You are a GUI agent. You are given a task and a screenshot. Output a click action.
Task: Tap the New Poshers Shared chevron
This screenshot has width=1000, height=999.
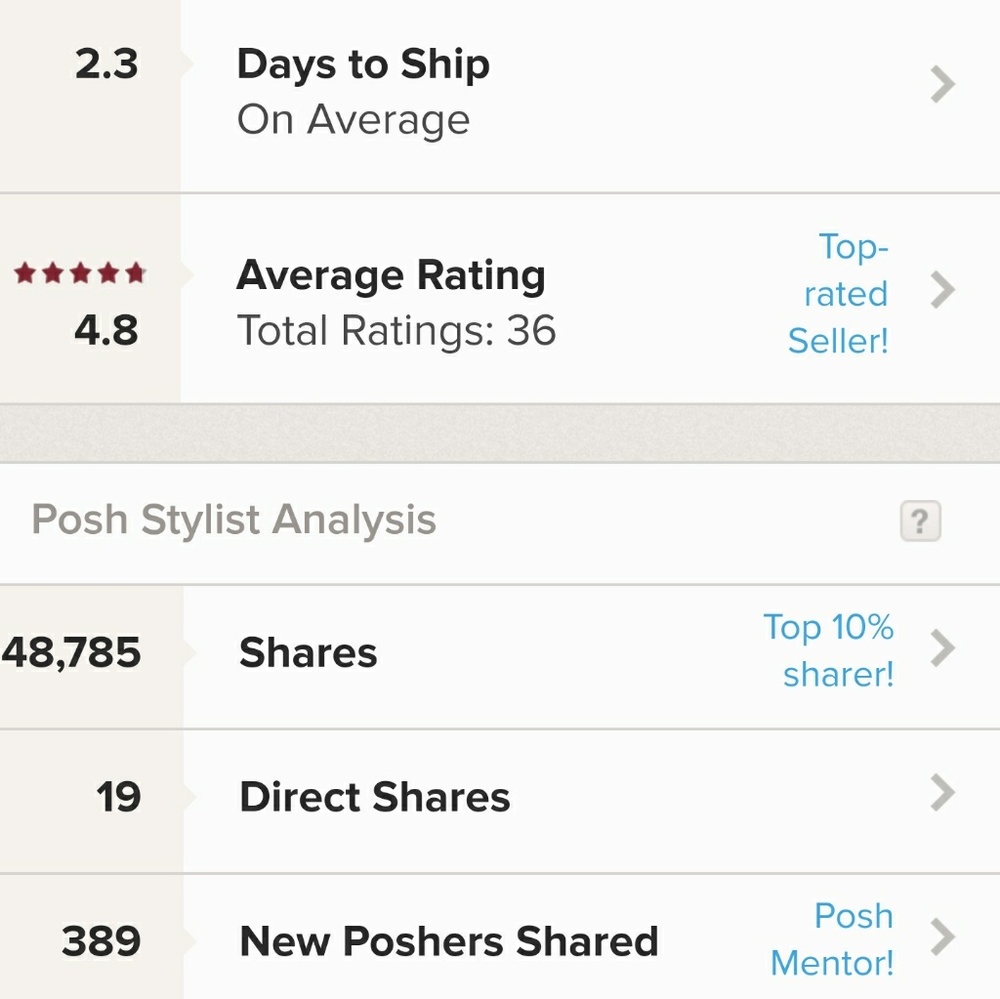click(942, 938)
